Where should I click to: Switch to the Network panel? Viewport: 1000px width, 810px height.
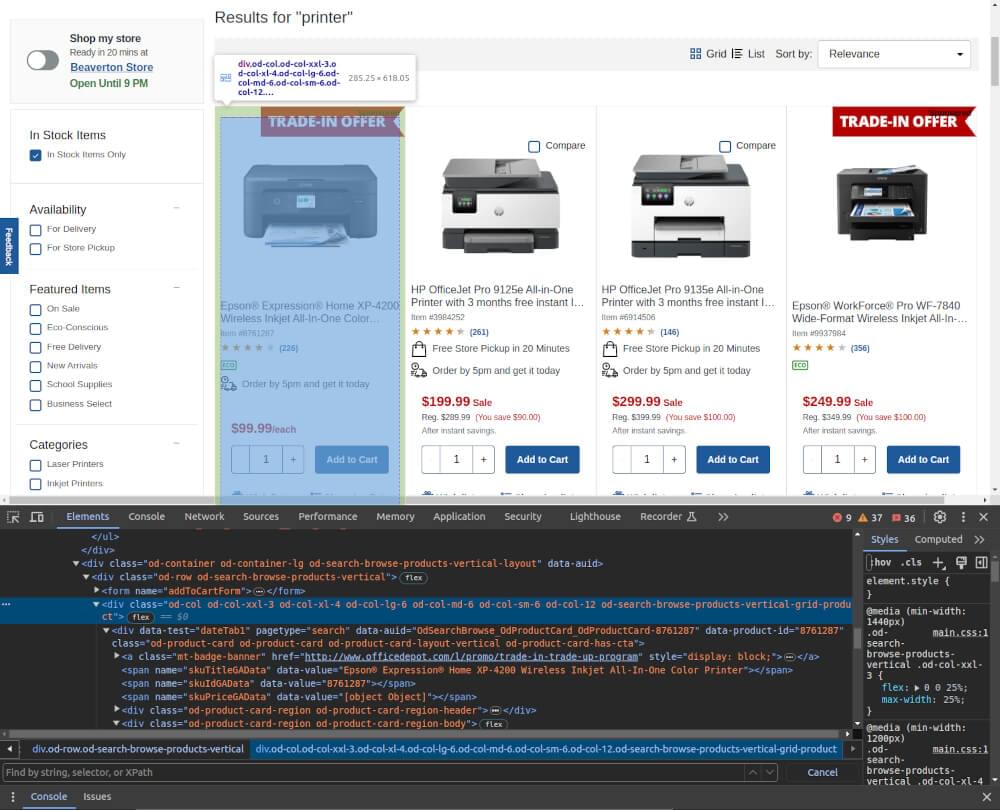[x=204, y=517]
